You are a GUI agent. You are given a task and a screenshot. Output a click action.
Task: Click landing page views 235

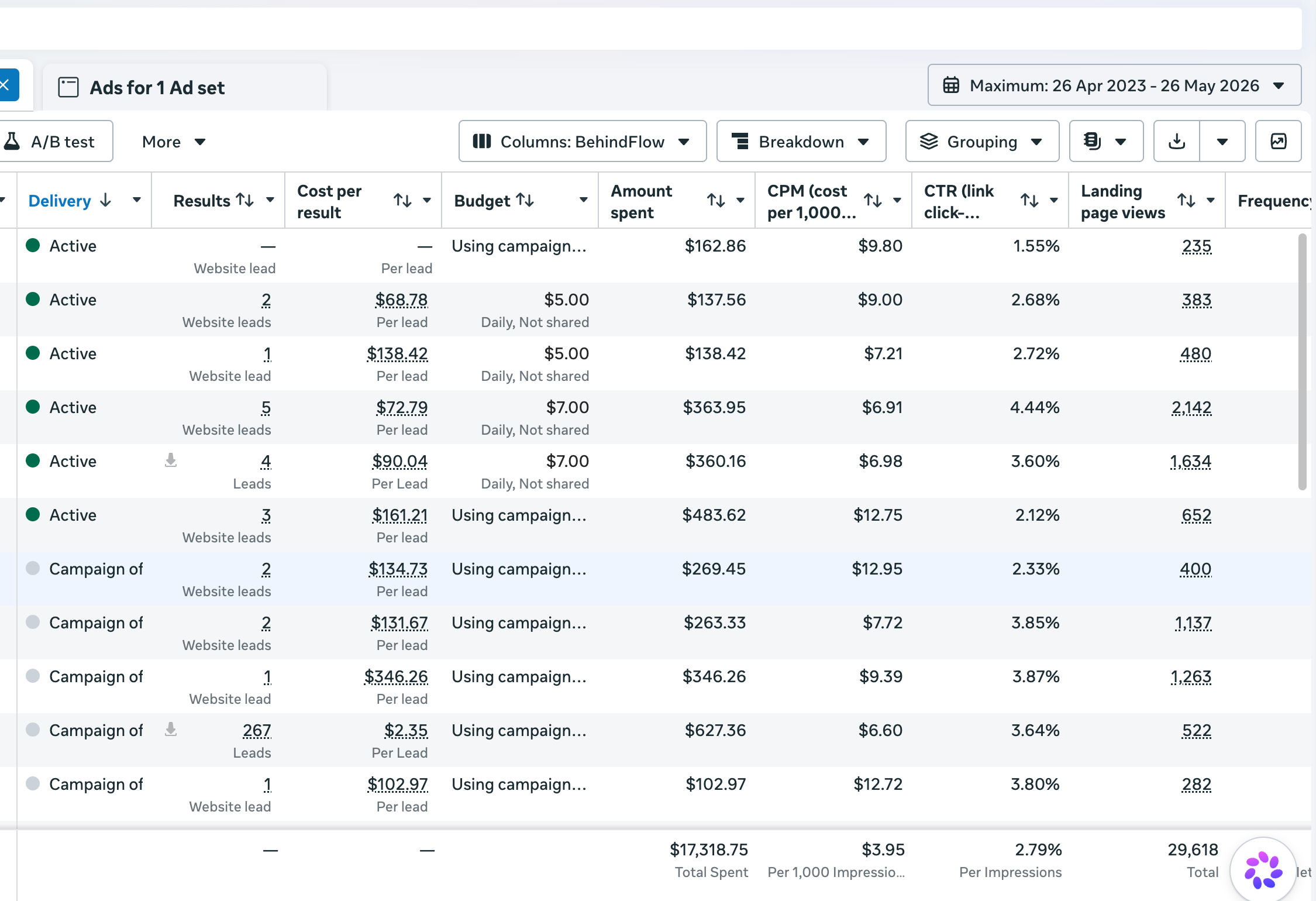[1197, 246]
